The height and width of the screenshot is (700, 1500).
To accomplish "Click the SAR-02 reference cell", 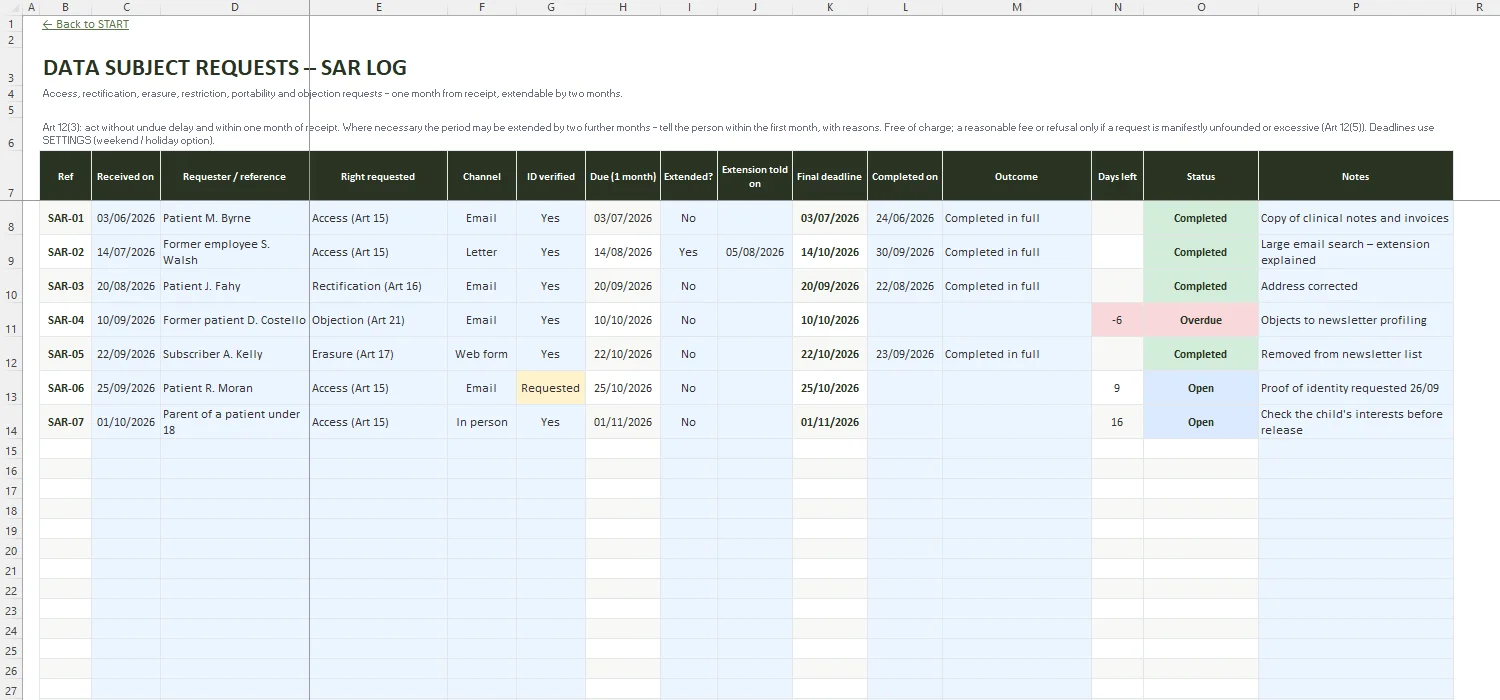I will (66, 252).
